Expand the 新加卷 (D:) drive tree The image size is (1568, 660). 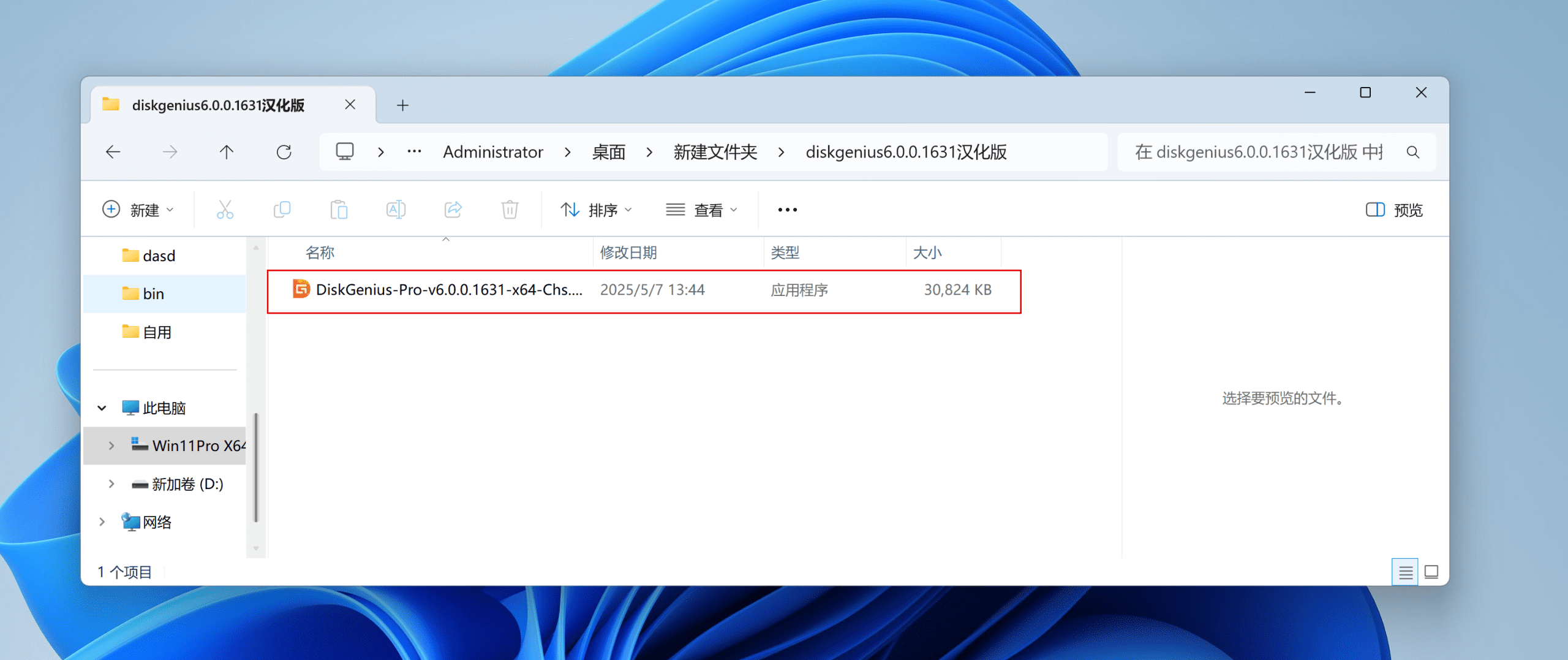pos(111,484)
